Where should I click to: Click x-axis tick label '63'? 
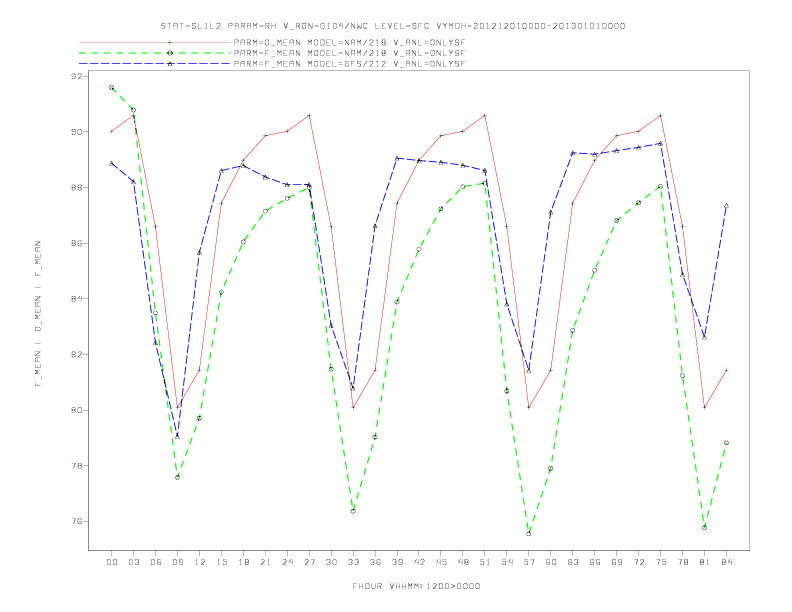573,562
